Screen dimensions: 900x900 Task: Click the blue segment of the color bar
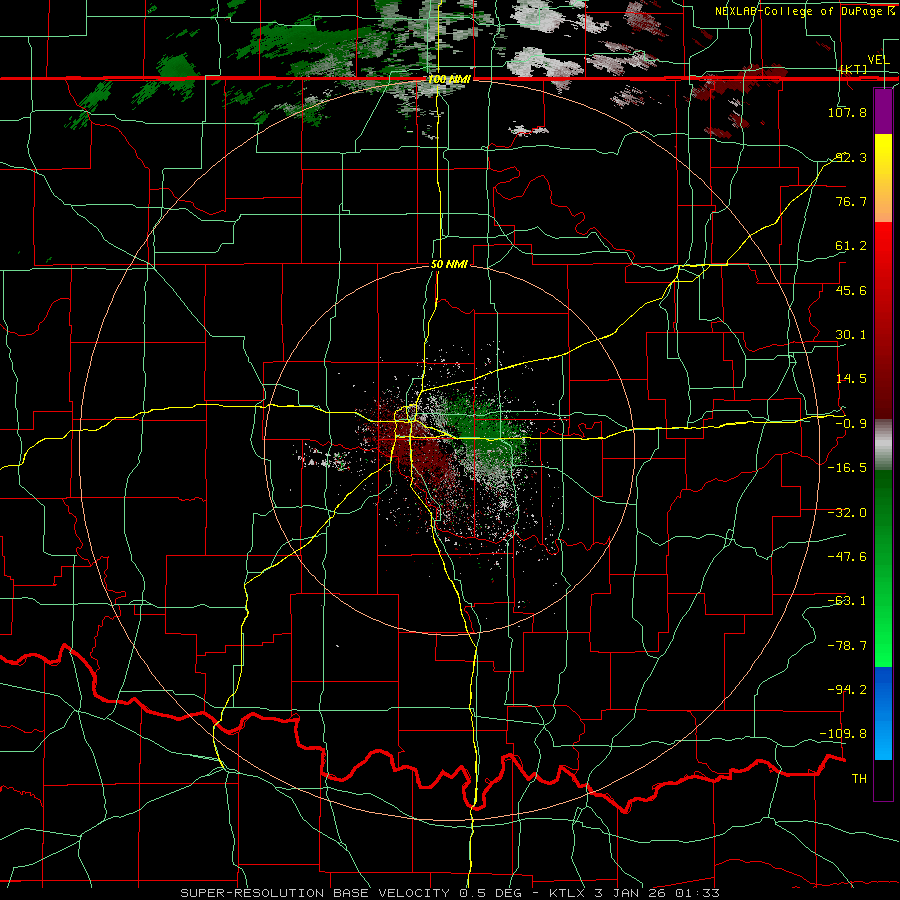coord(883,713)
